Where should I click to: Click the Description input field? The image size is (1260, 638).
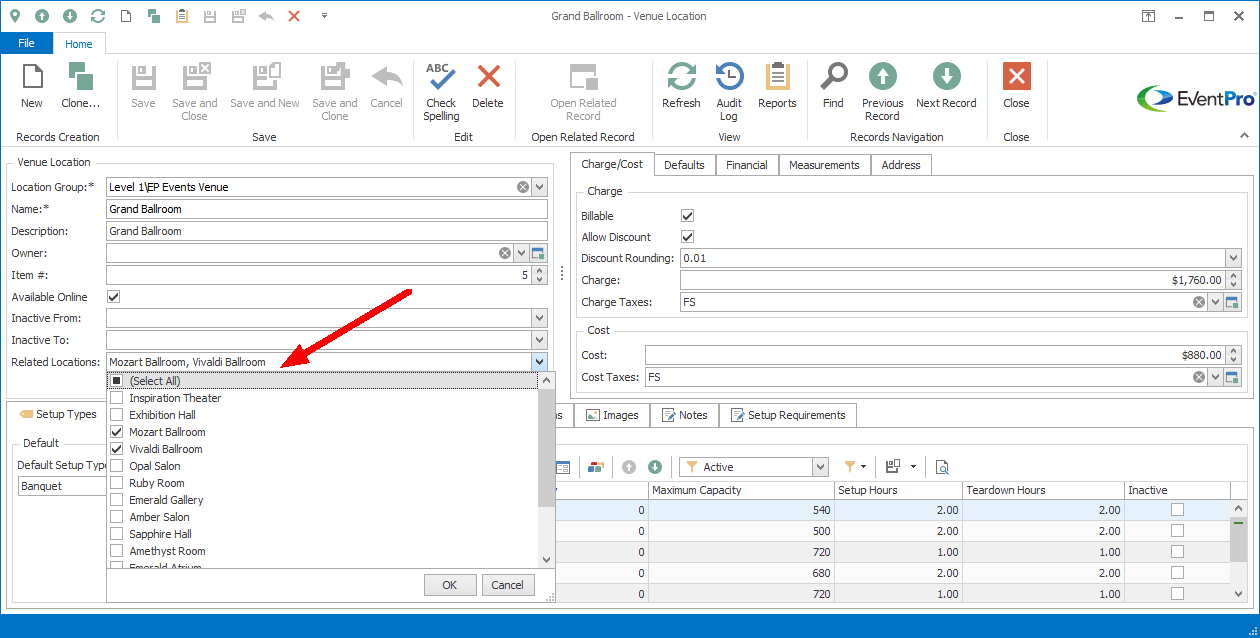click(x=327, y=231)
